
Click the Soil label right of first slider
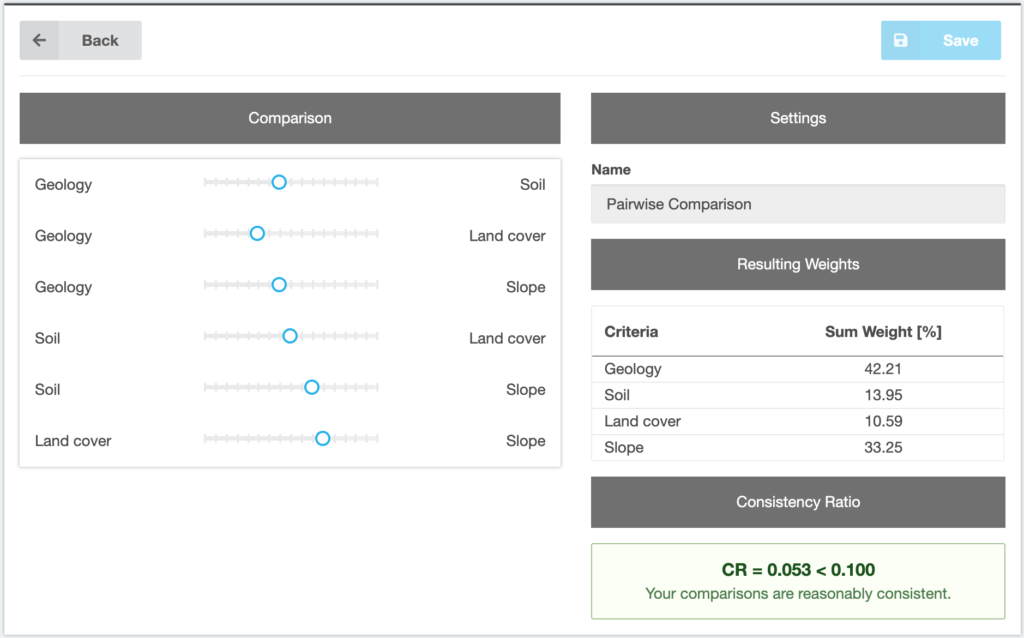point(532,185)
